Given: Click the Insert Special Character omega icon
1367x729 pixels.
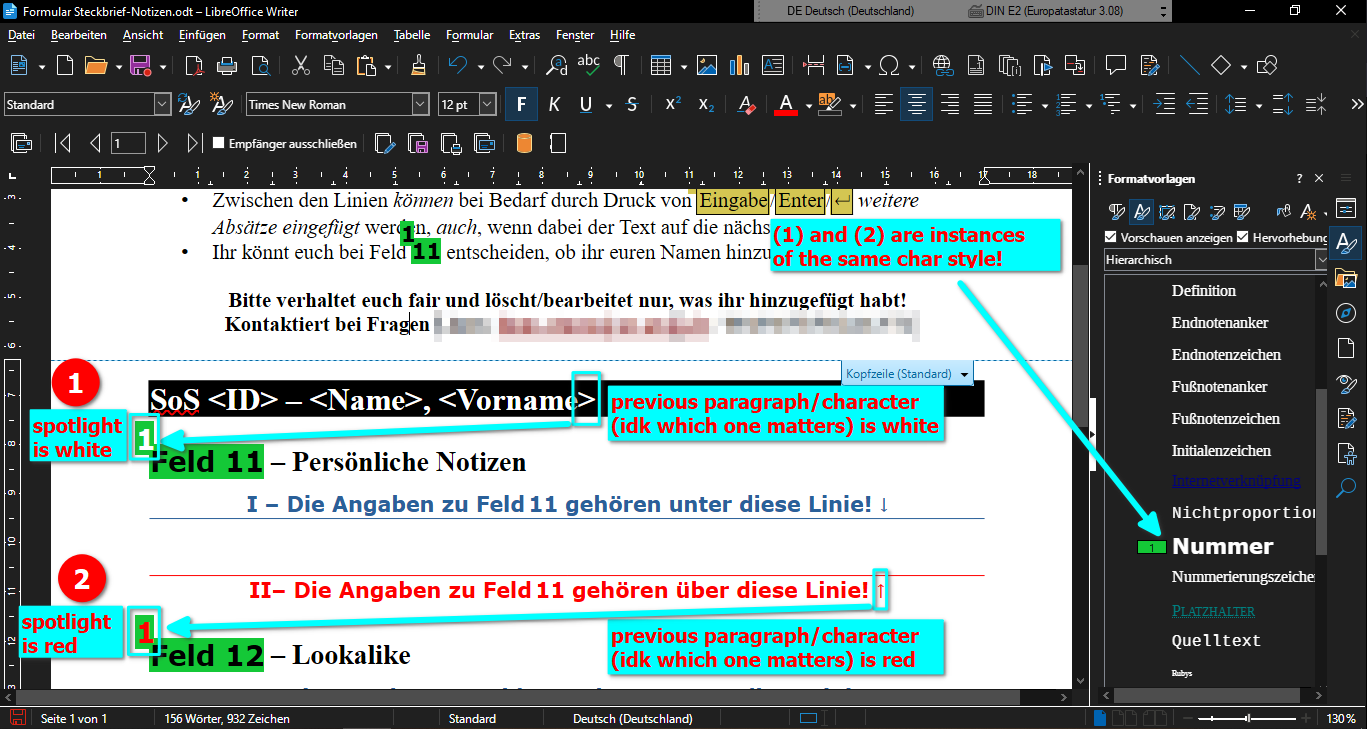Looking at the screenshot, I should [x=888, y=66].
